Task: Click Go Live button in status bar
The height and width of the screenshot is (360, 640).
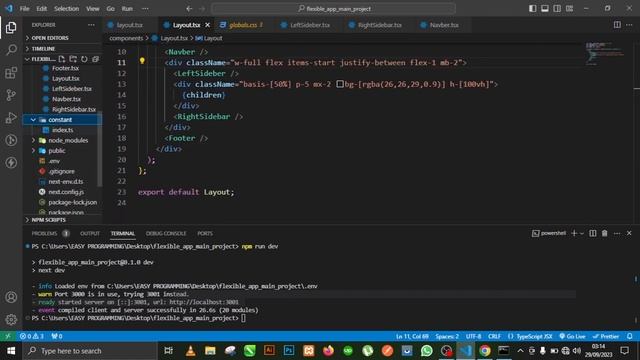Action: coord(572,336)
